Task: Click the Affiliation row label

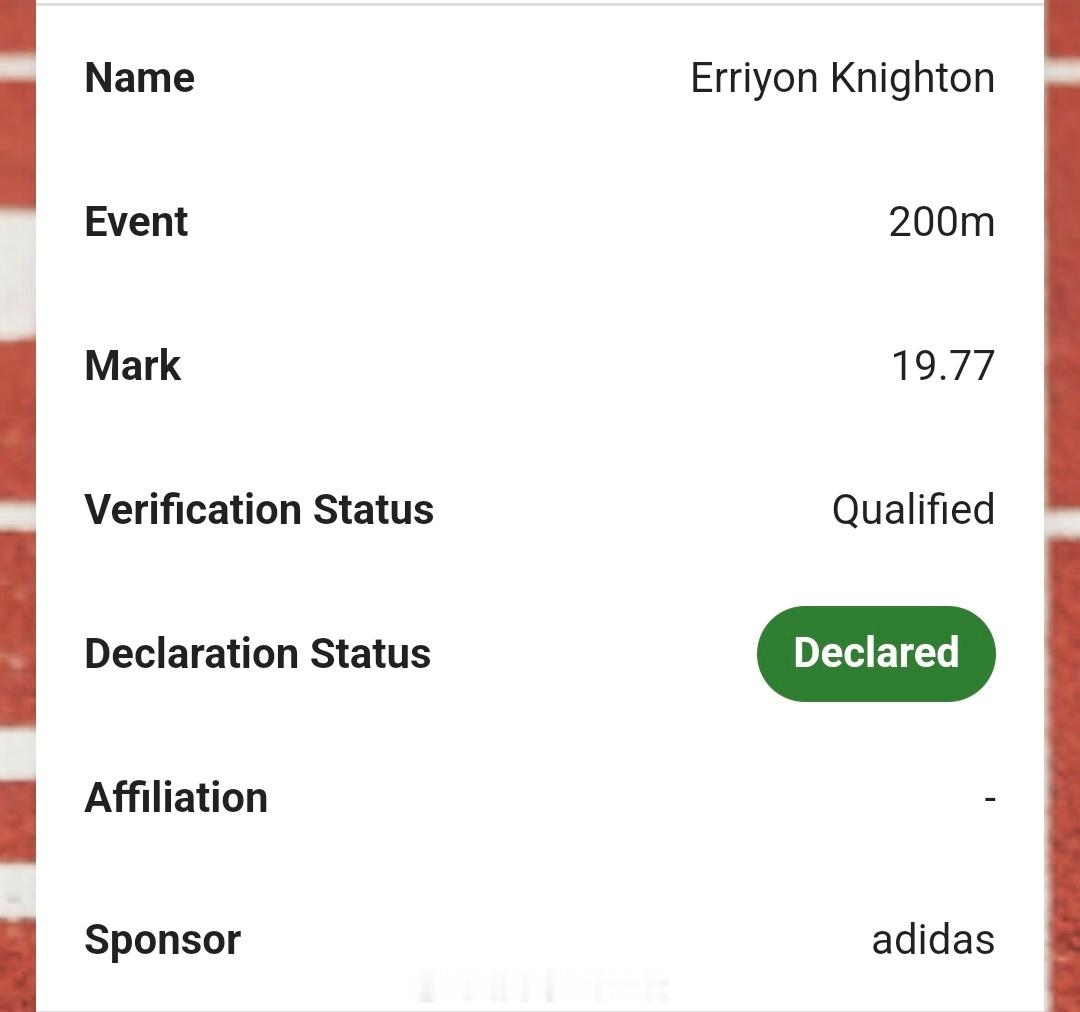Action: [x=176, y=797]
